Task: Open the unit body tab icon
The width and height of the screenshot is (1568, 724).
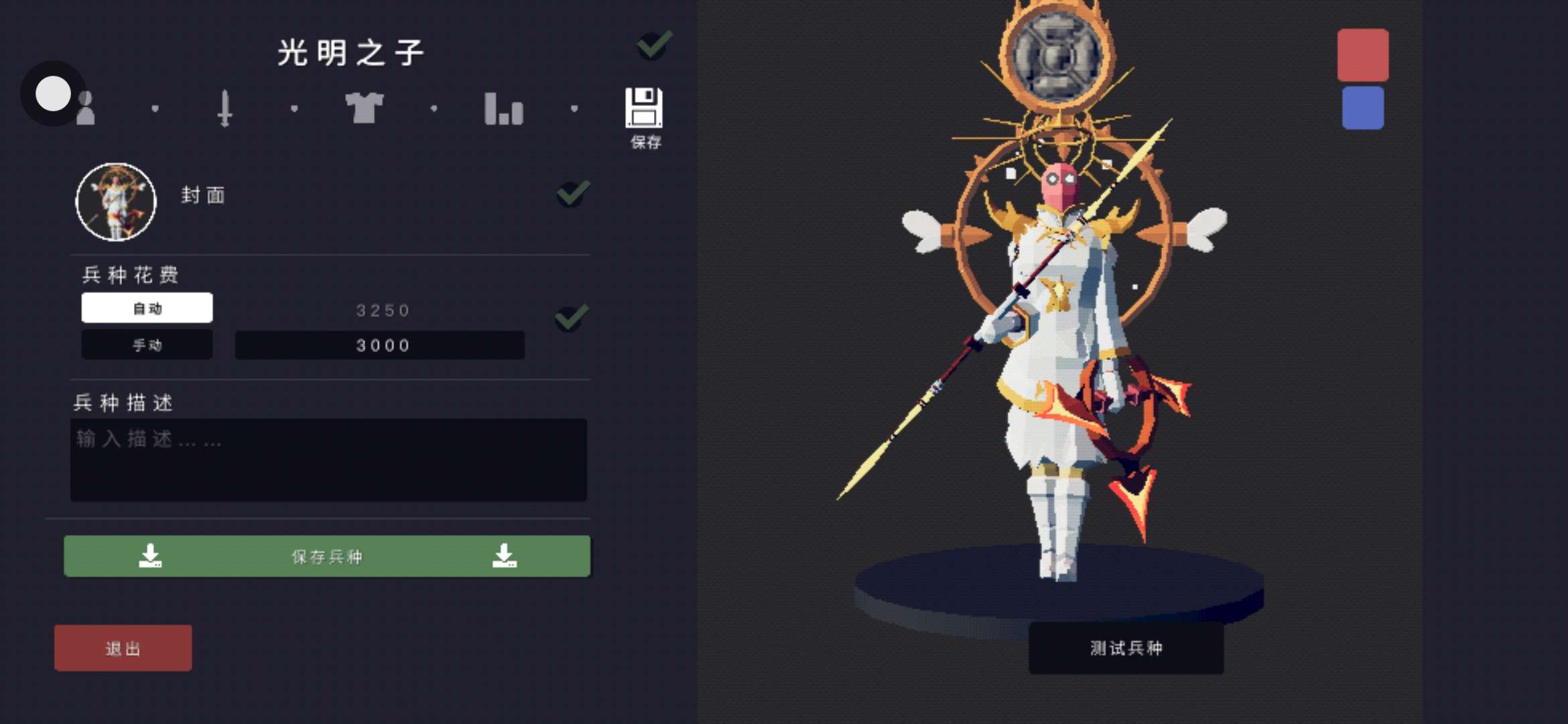Action: (86, 108)
